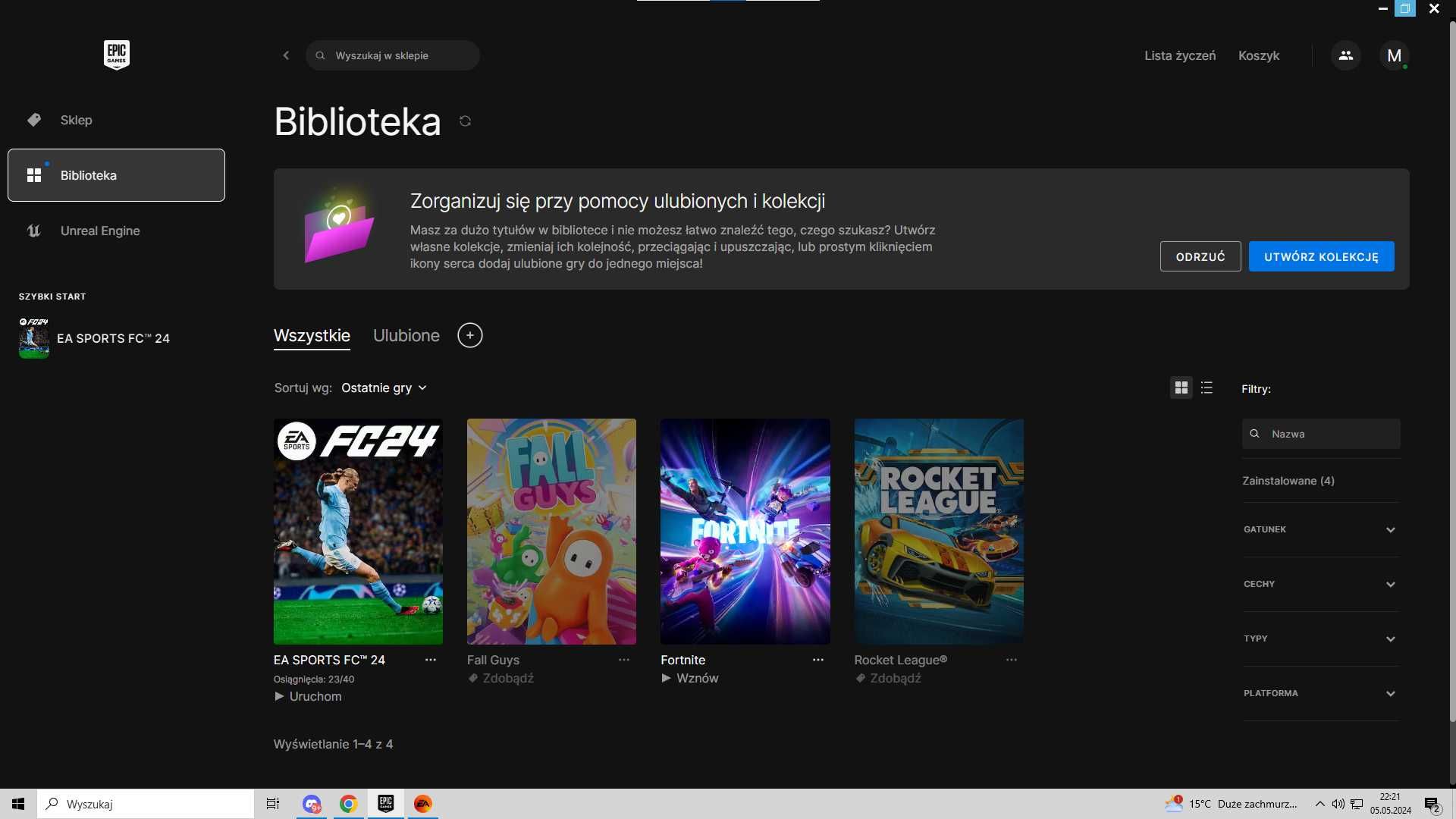Click the weather widget in taskbar
Screen dimensions: 1456x819
coord(1231,804)
